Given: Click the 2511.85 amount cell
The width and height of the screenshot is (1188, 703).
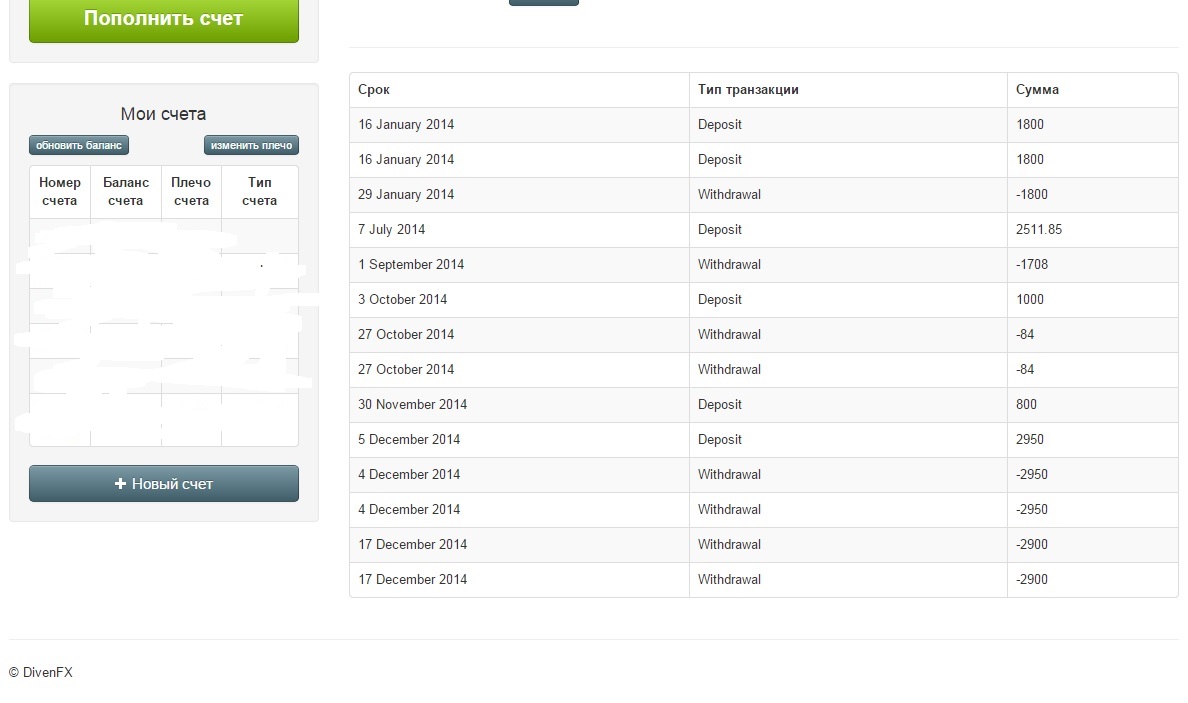Looking at the screenshot, I should (x=1093, y=230).
